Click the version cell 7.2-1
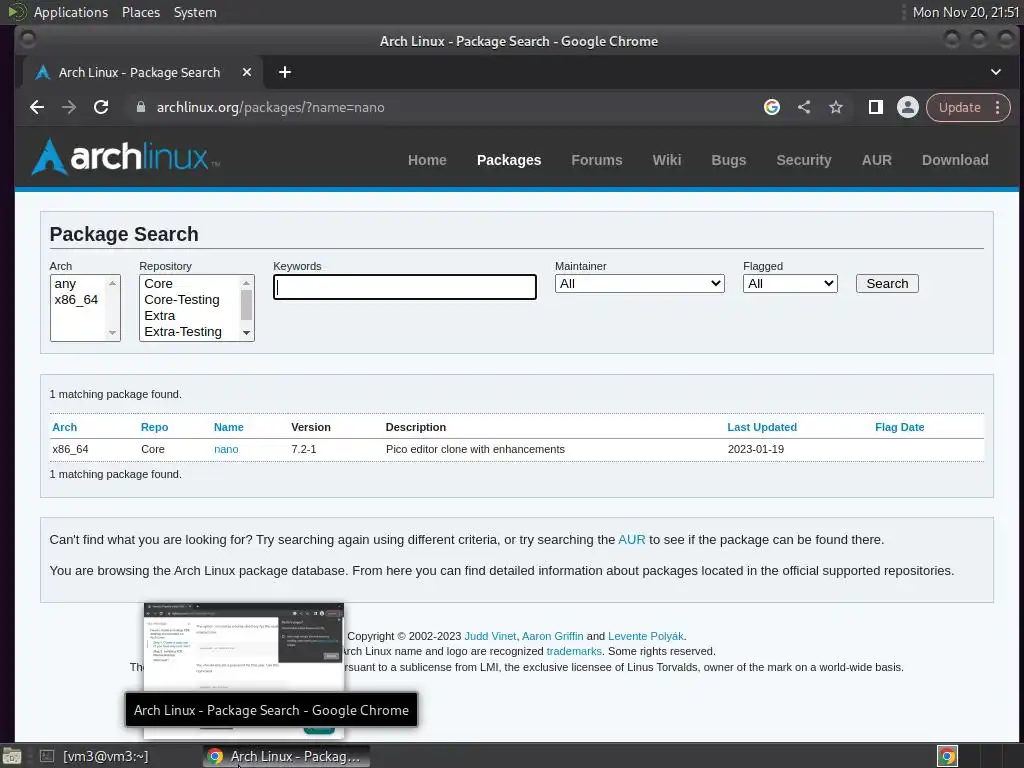Screen dimensions: 1024x768 304,449
